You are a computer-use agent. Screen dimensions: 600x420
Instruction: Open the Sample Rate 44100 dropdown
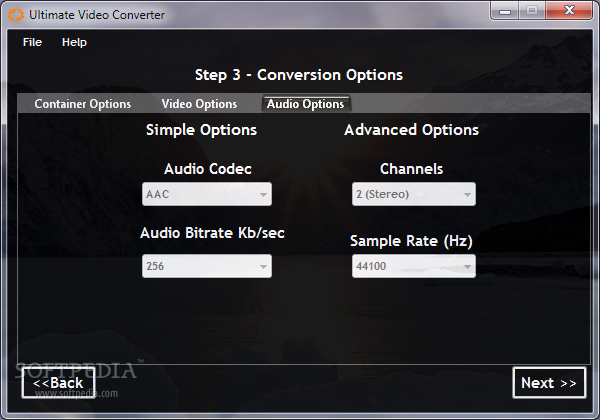(414, 266)
